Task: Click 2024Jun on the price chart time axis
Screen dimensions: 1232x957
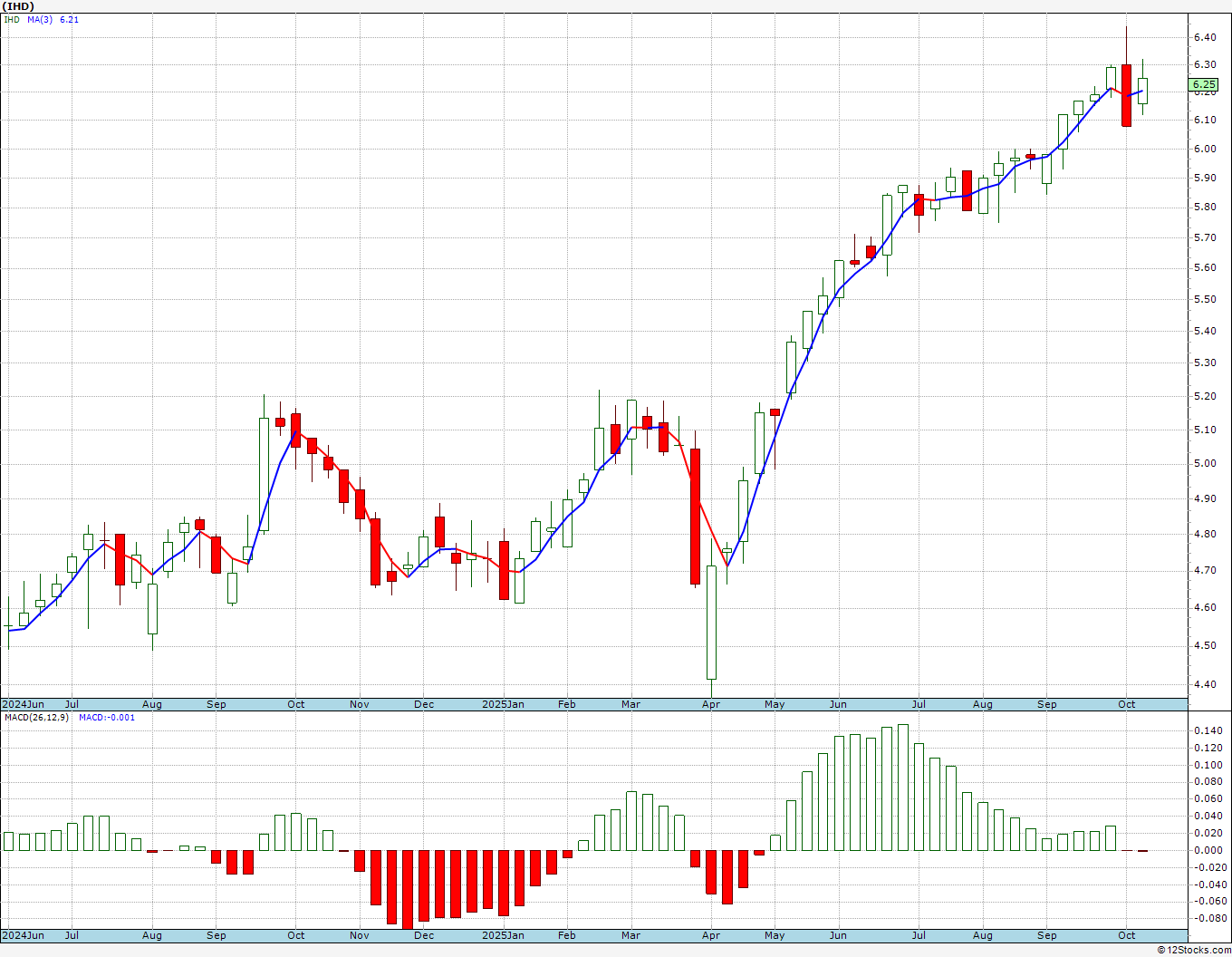Action: (x=23, y=704)
